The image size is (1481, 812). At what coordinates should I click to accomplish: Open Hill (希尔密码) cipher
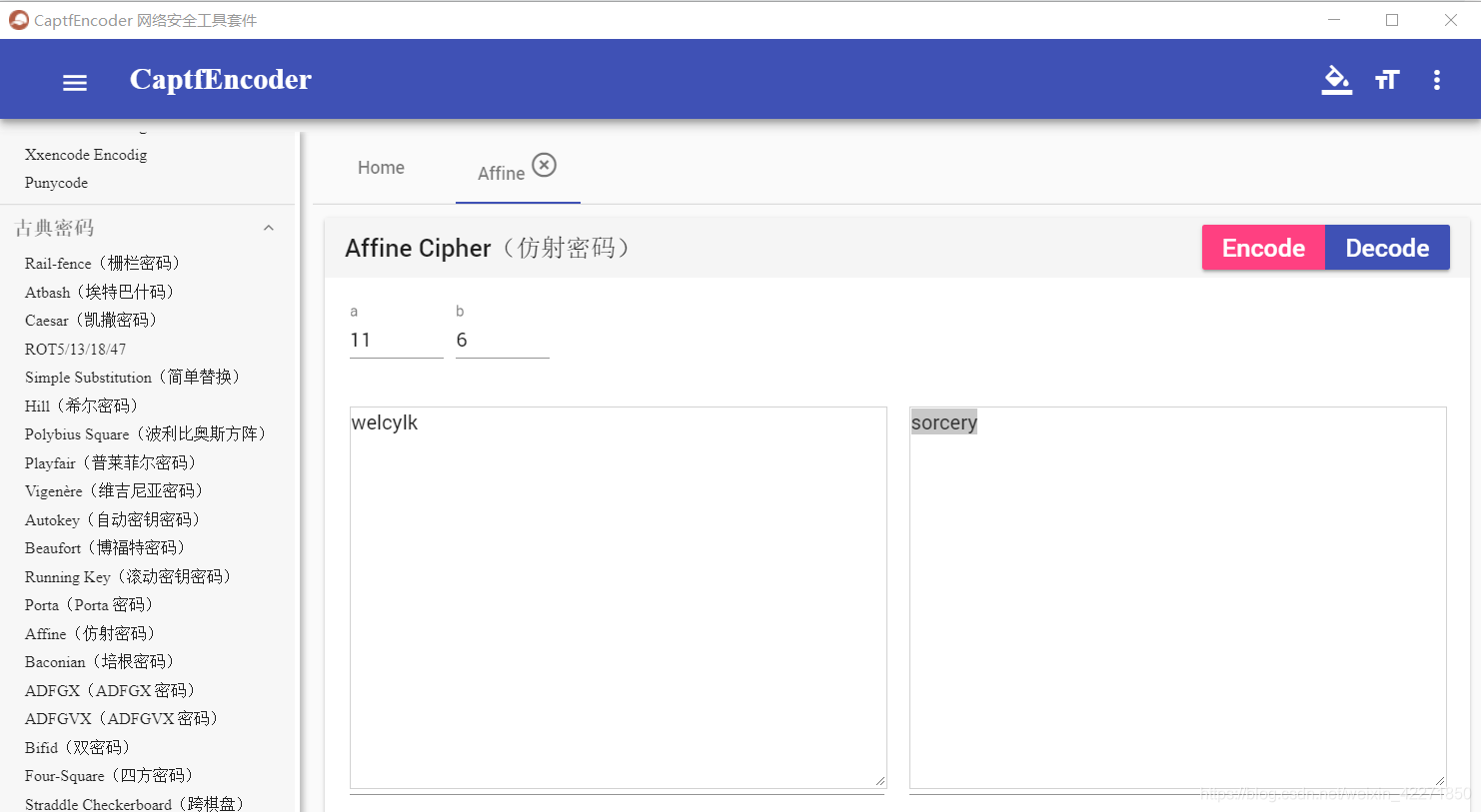(81, 406)
